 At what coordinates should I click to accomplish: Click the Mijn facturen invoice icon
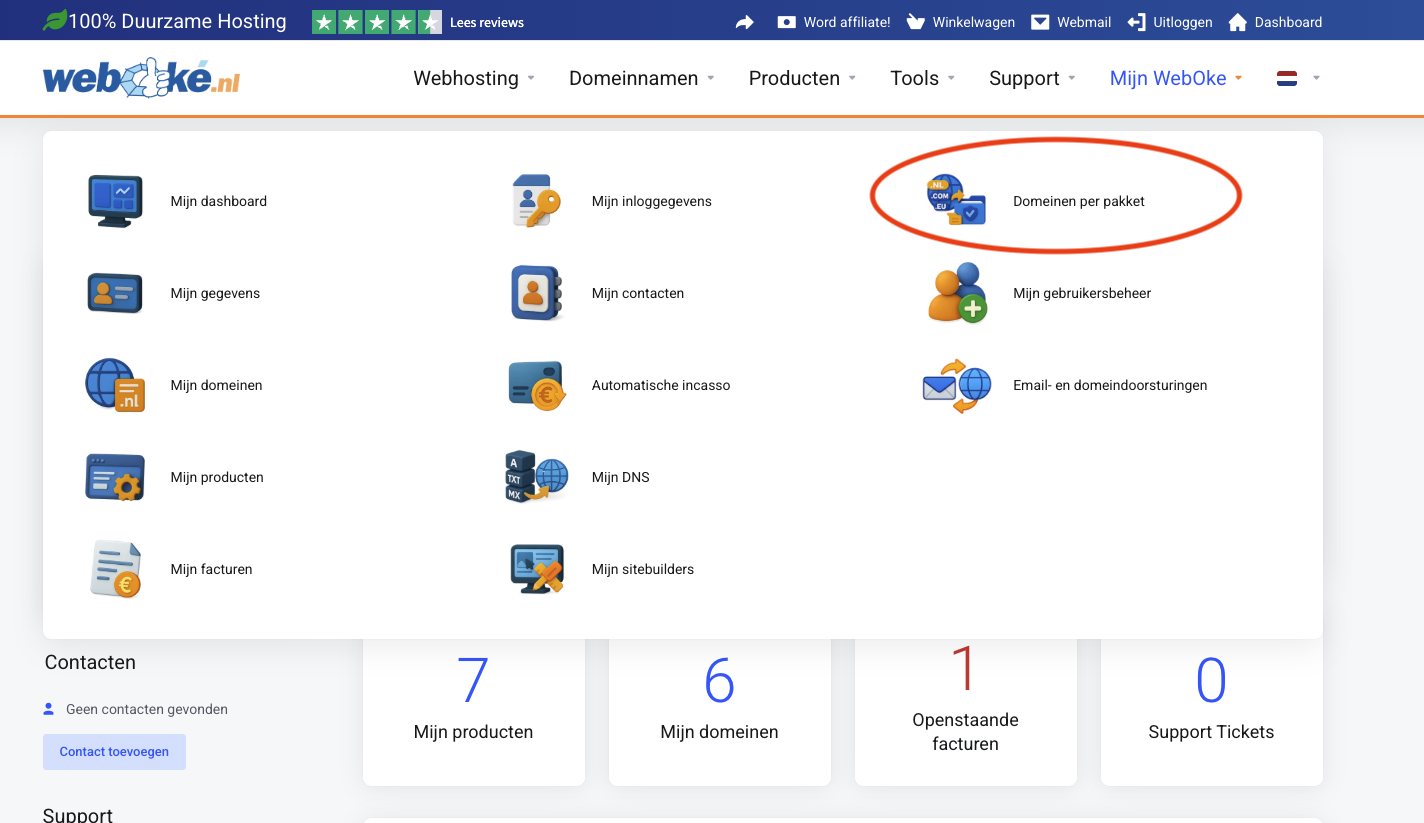tap(115, 569)
